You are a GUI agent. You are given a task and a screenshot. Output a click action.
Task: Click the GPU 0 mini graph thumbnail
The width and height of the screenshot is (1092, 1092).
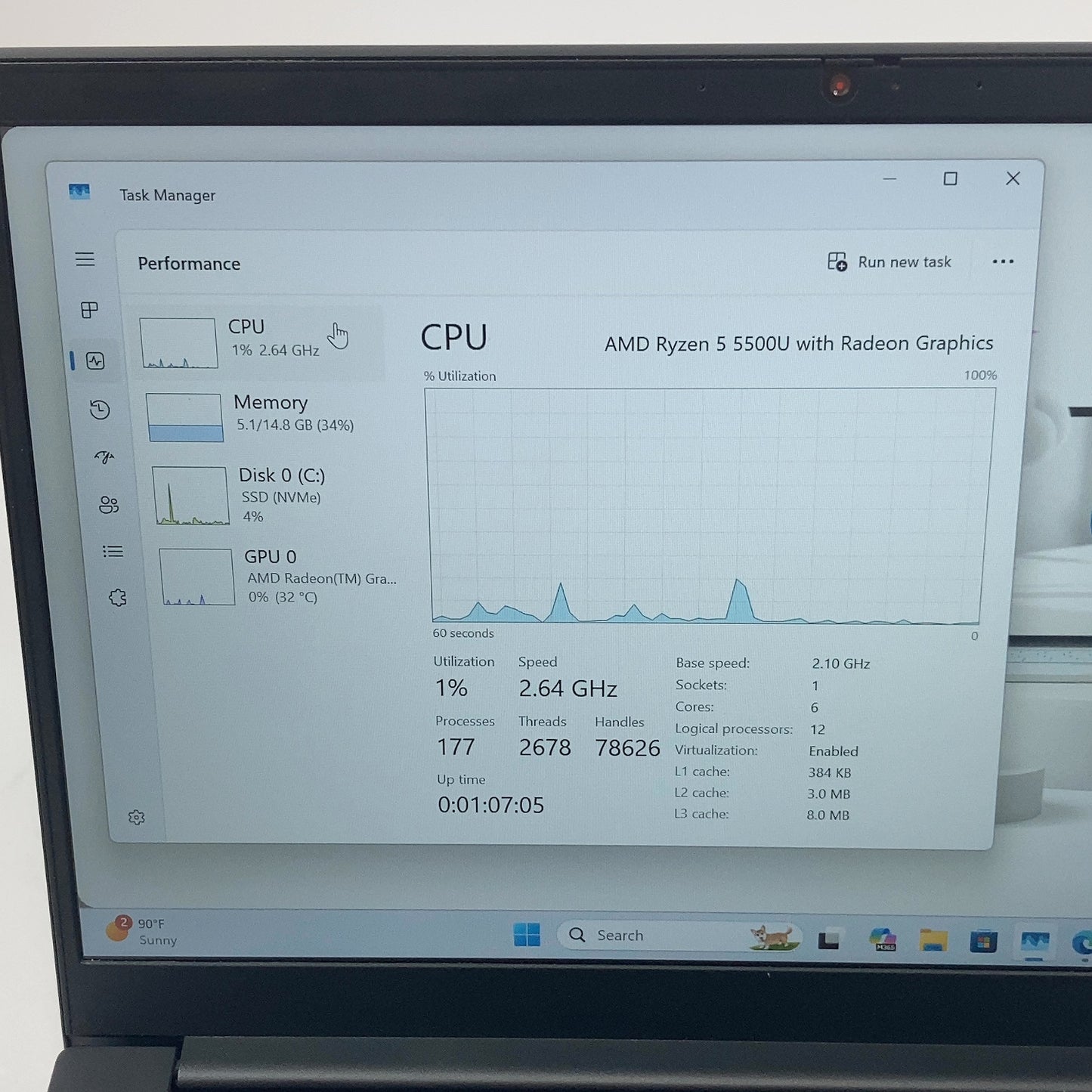197,577
